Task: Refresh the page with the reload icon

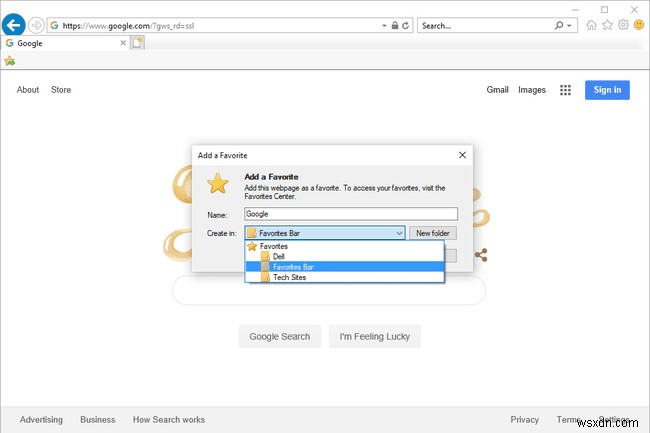Action: coord(405,26)
